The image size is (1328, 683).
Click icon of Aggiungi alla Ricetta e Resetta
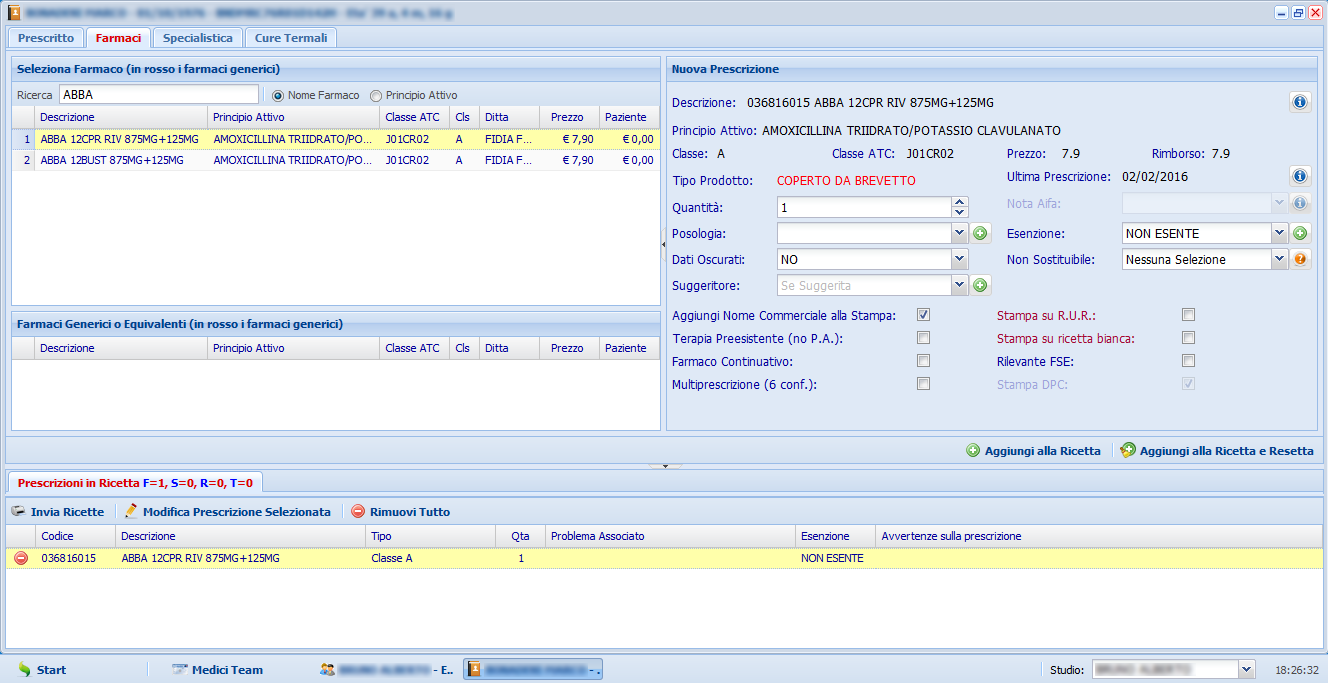(x=1128, y=451)
